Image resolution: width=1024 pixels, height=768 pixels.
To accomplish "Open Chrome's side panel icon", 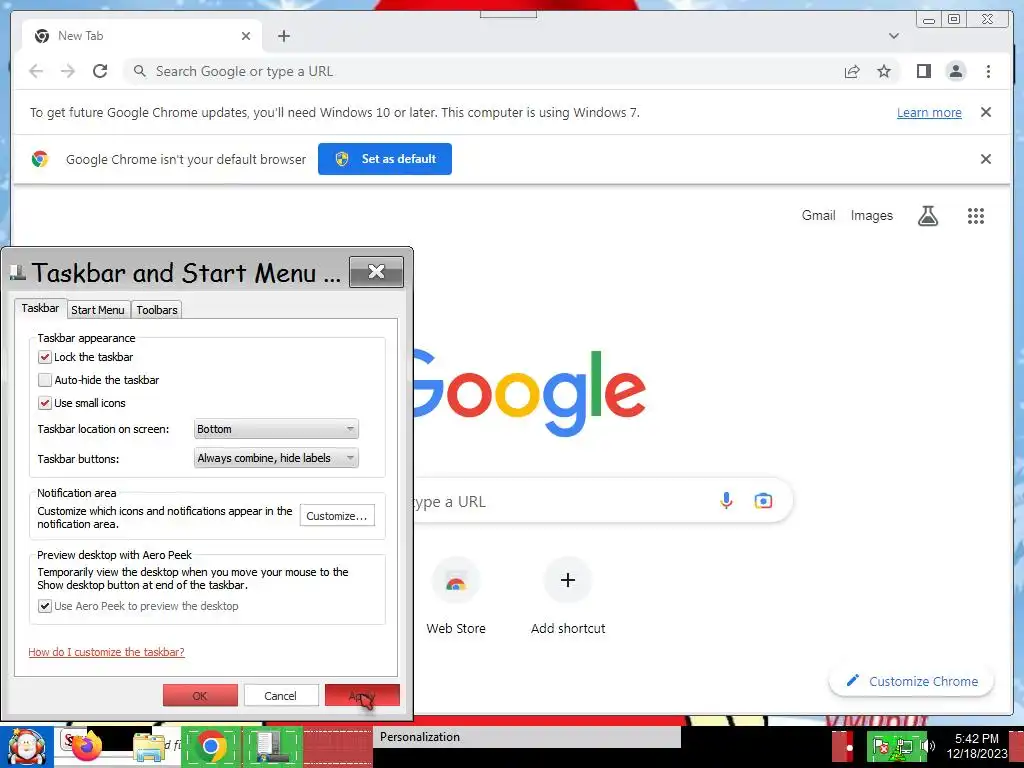I will tap(923, 71).
